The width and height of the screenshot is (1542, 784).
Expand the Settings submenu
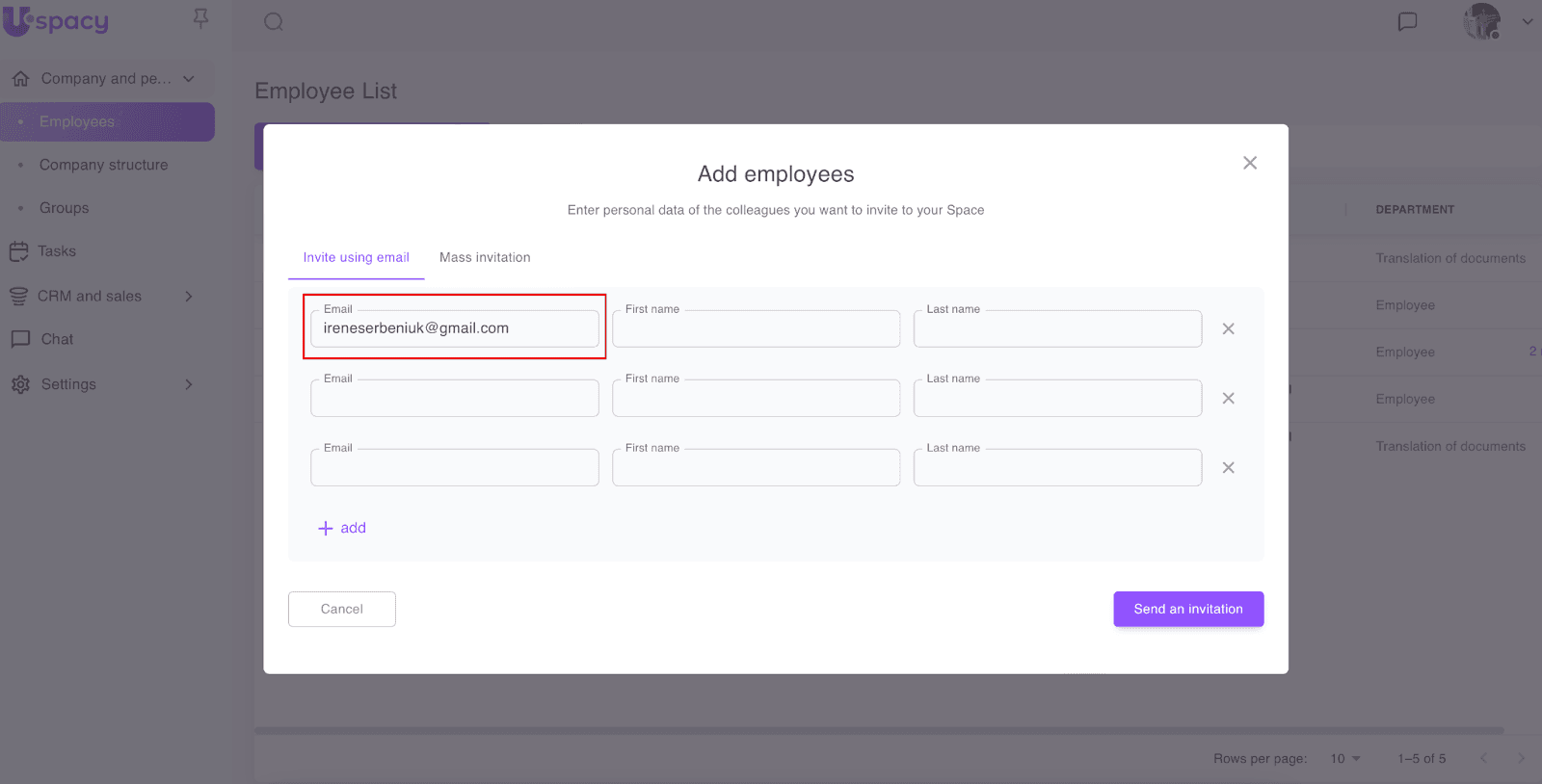tap(189, 384)
